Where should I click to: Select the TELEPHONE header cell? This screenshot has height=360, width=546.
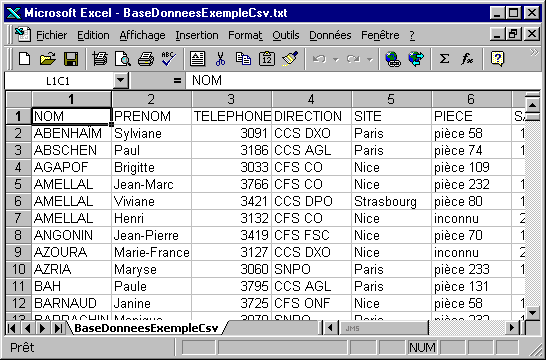coord(231,116)
